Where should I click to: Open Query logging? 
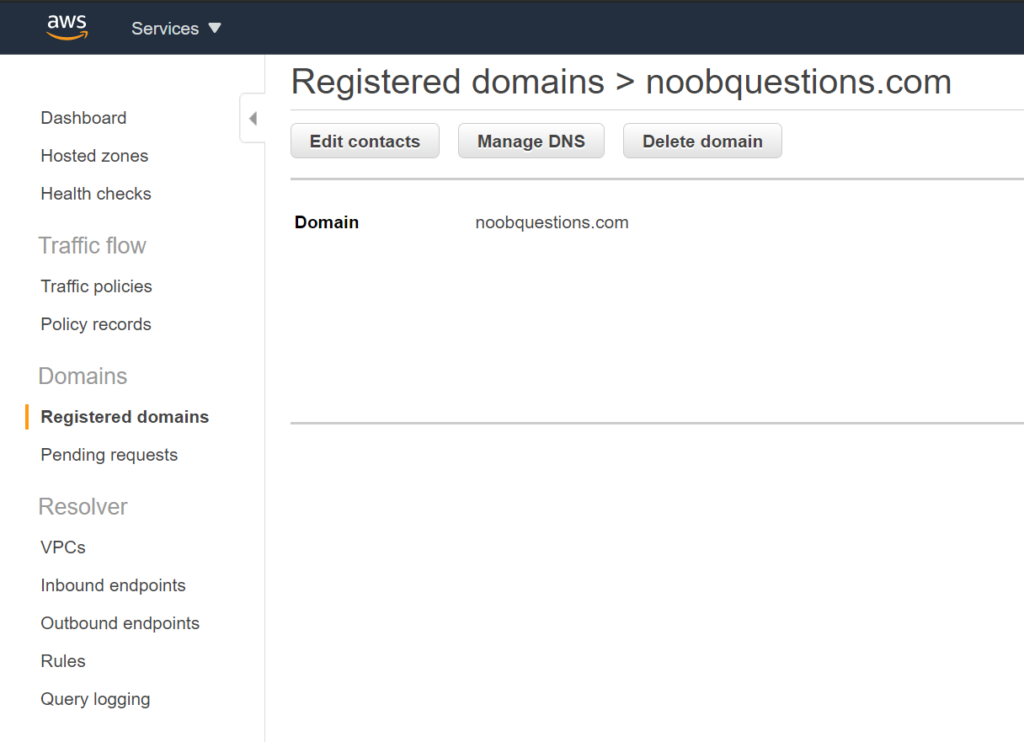click(95, 700)
